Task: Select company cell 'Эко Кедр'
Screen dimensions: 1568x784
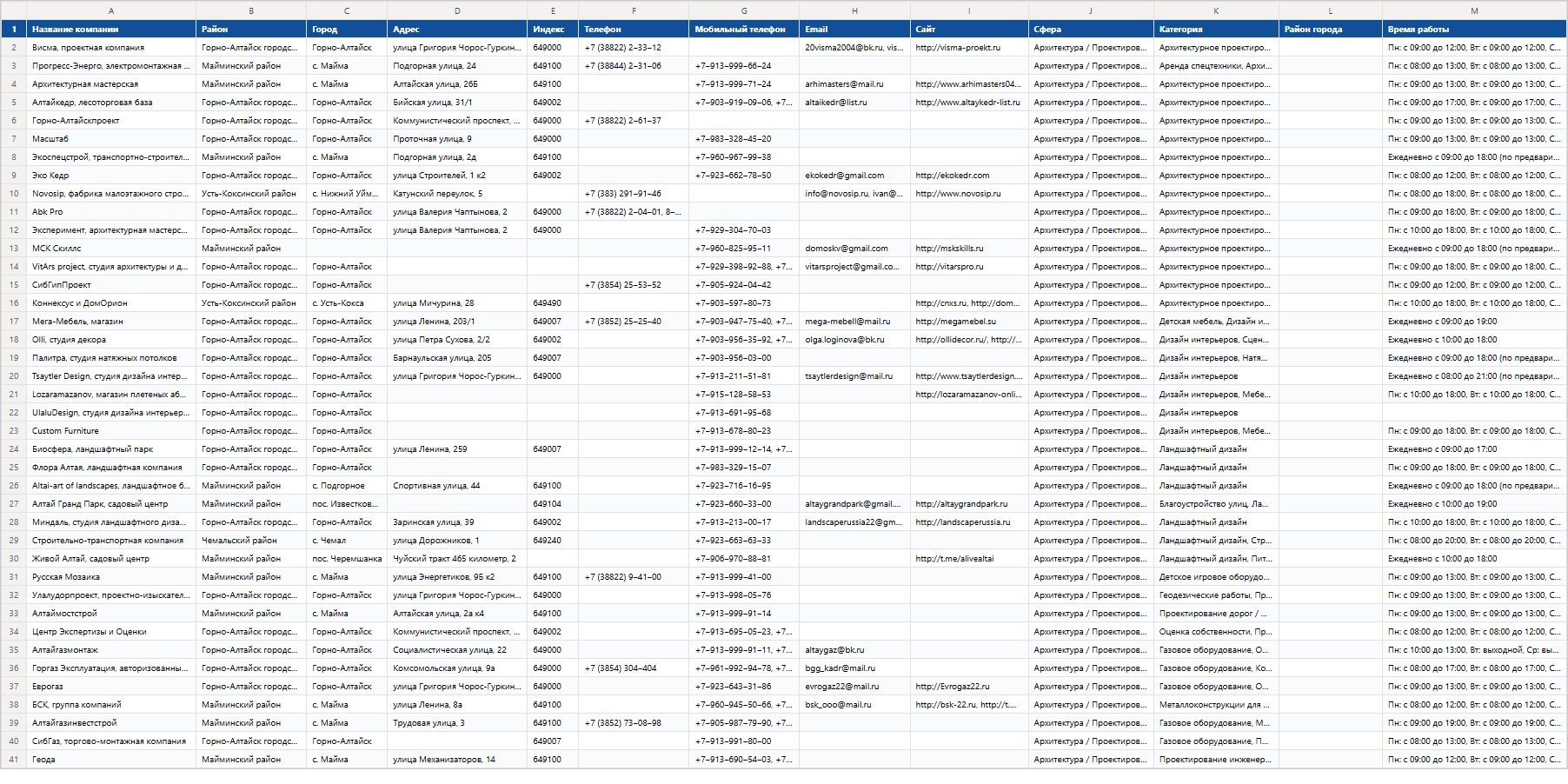Action: 111,176
